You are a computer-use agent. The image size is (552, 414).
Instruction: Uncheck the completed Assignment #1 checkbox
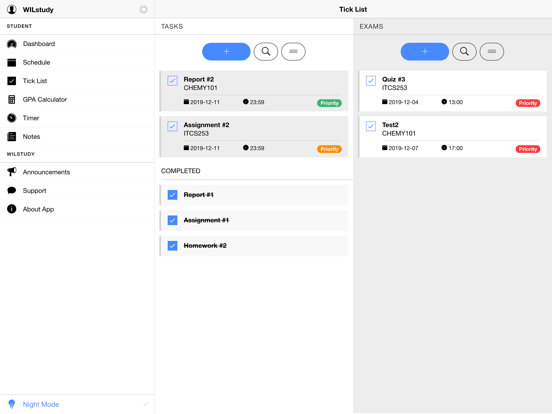click(172, 220)
